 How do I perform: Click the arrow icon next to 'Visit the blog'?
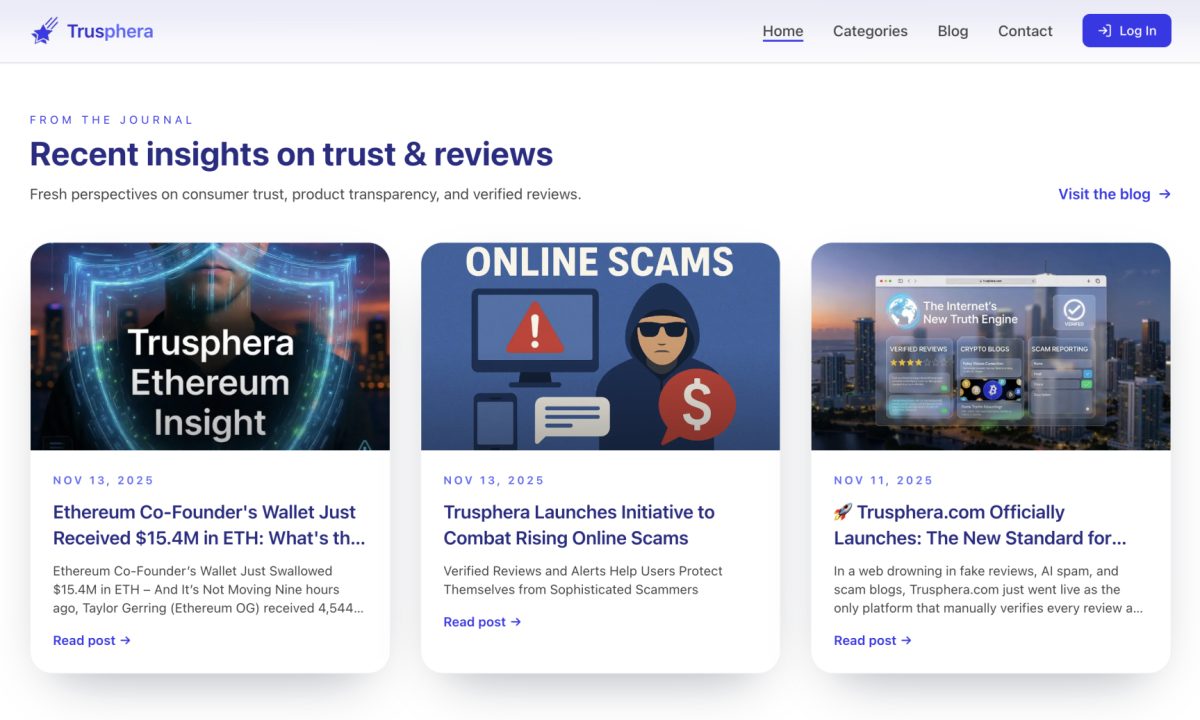(1163, 194)
